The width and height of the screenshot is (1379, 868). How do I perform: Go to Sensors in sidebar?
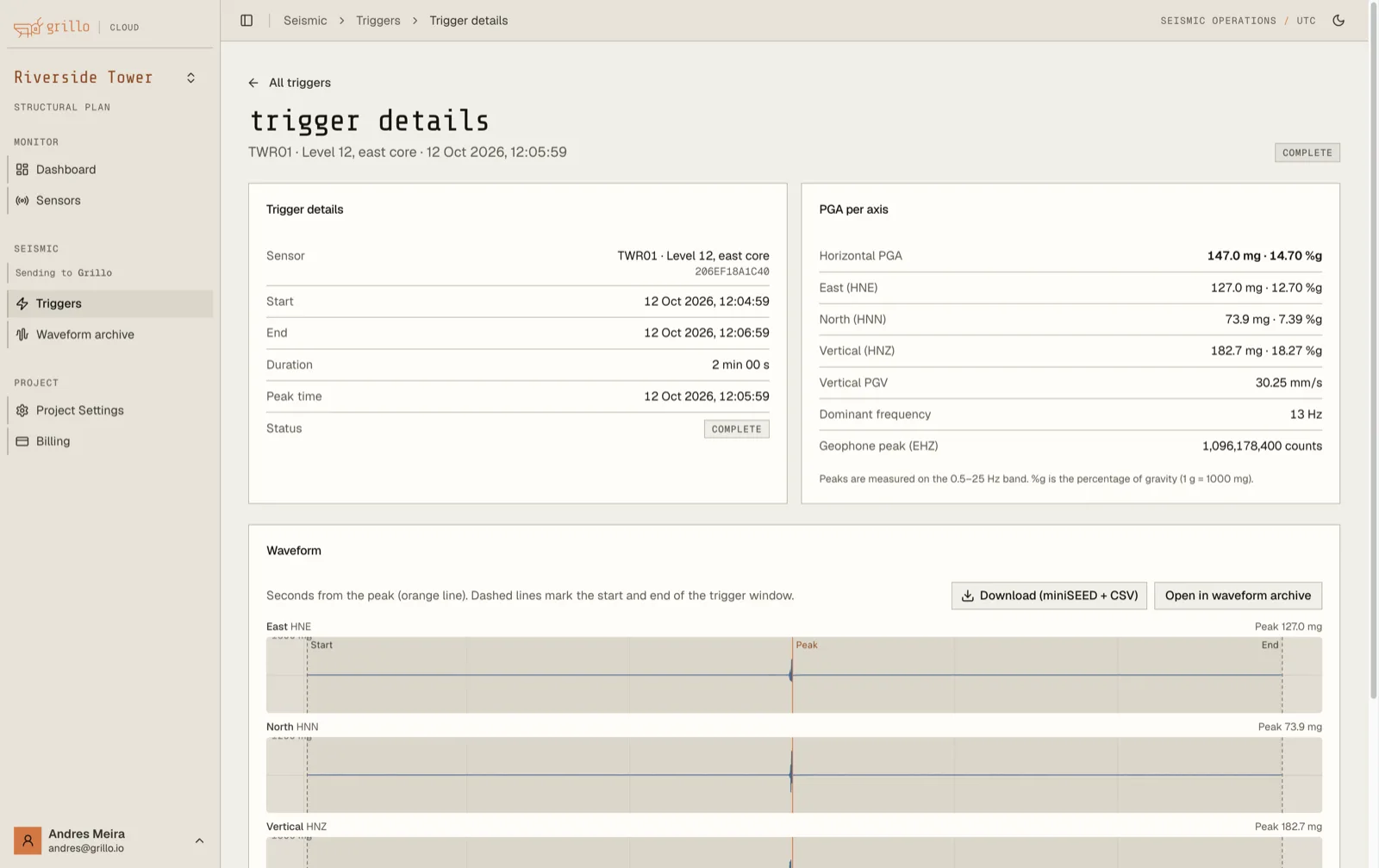[110, 201]
